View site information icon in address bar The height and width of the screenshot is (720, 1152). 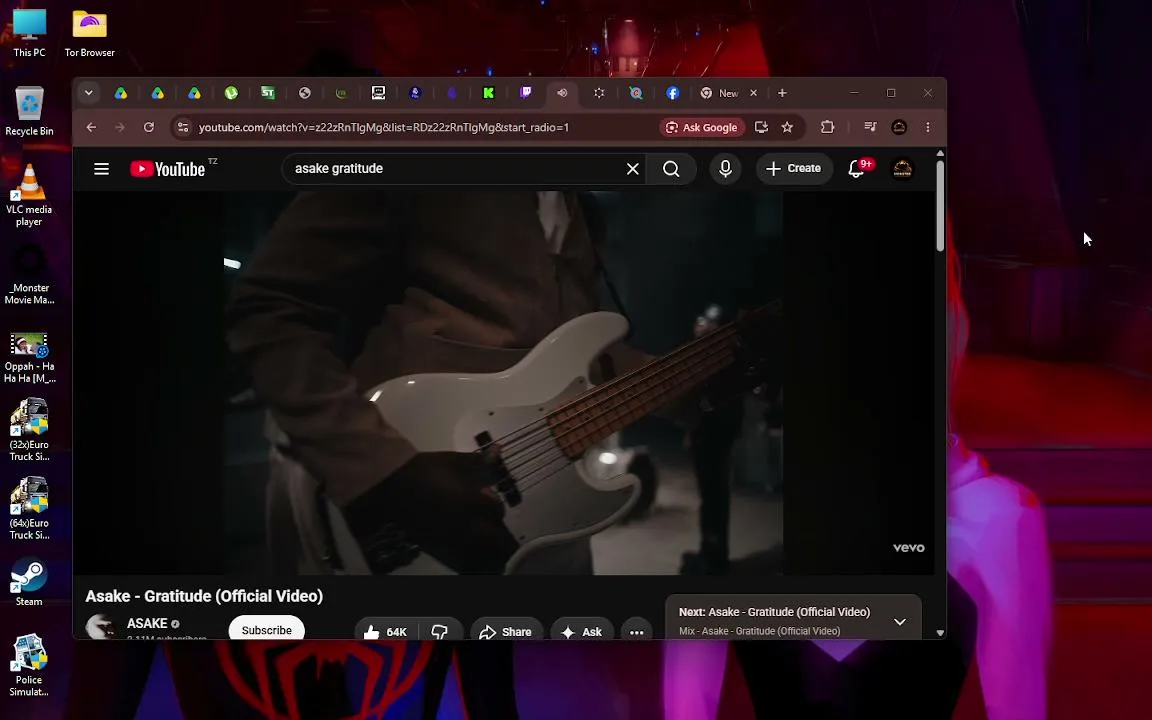pos(183,127)
